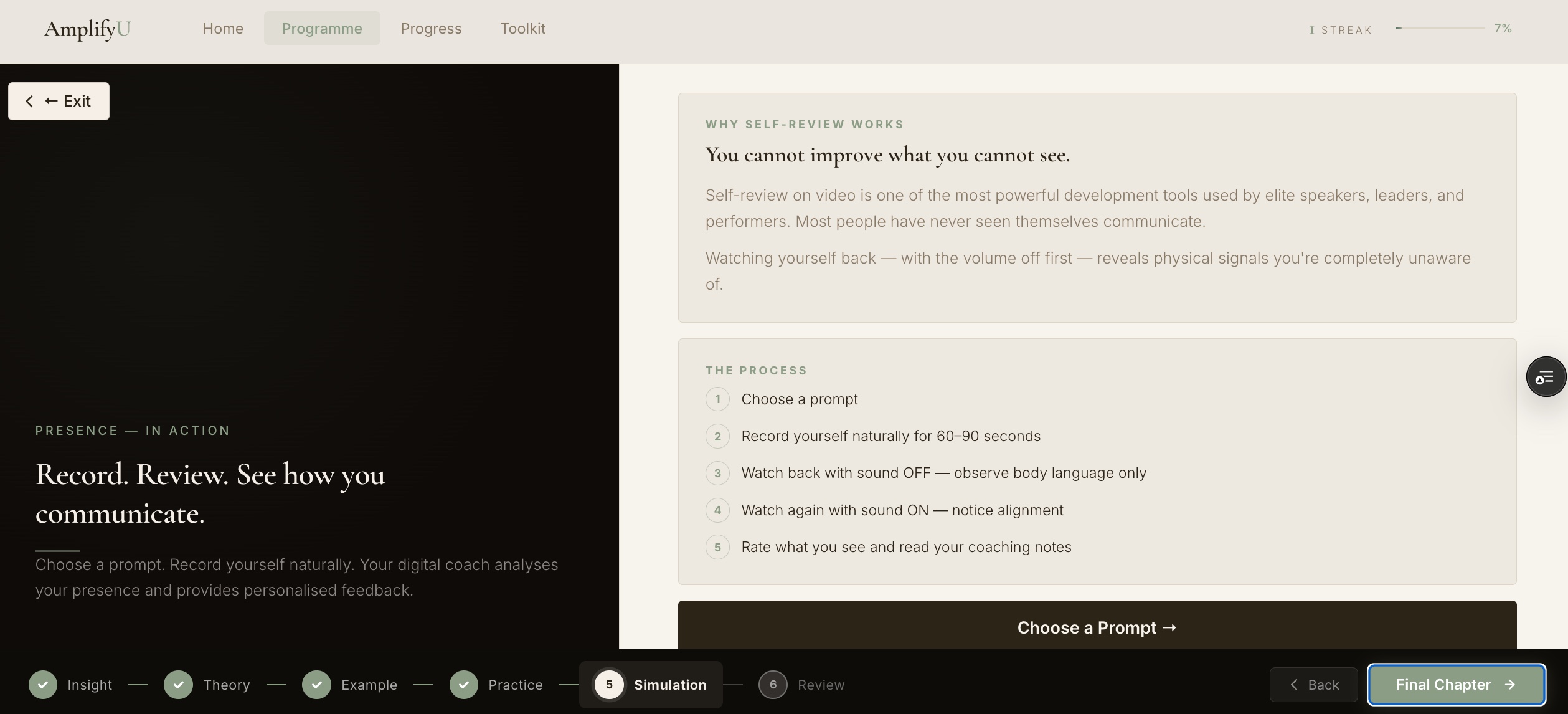
Task: Click the Theory step label
Action: point(227,685)
